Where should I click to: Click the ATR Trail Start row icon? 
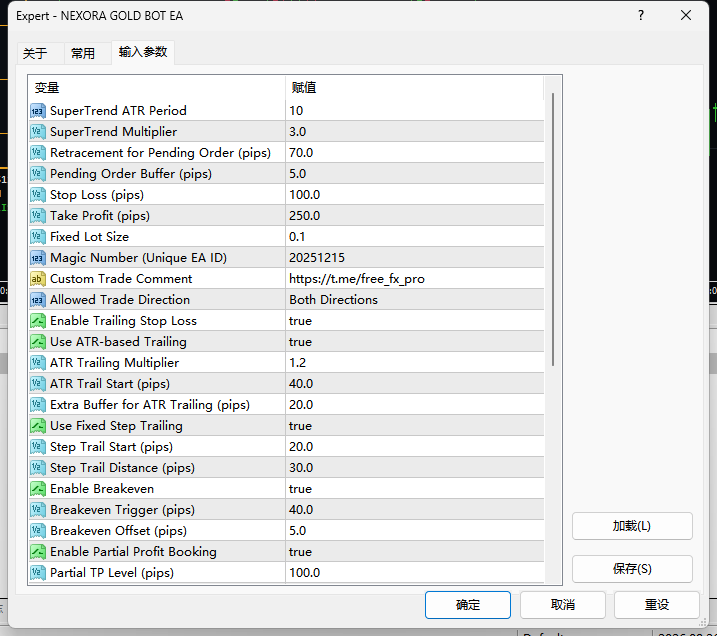(x=38, y=384)
